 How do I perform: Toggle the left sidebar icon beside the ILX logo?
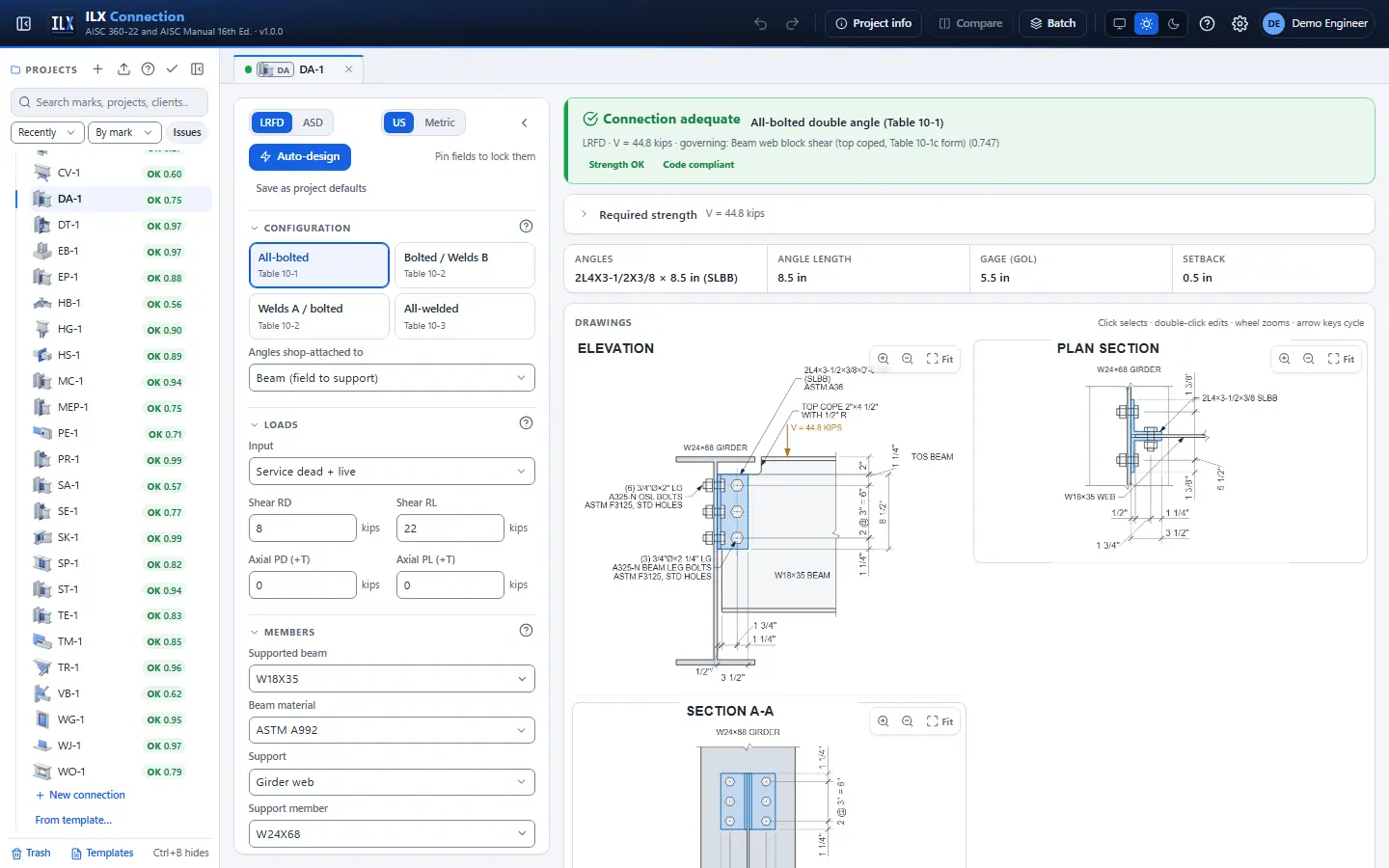click(24, 23)
